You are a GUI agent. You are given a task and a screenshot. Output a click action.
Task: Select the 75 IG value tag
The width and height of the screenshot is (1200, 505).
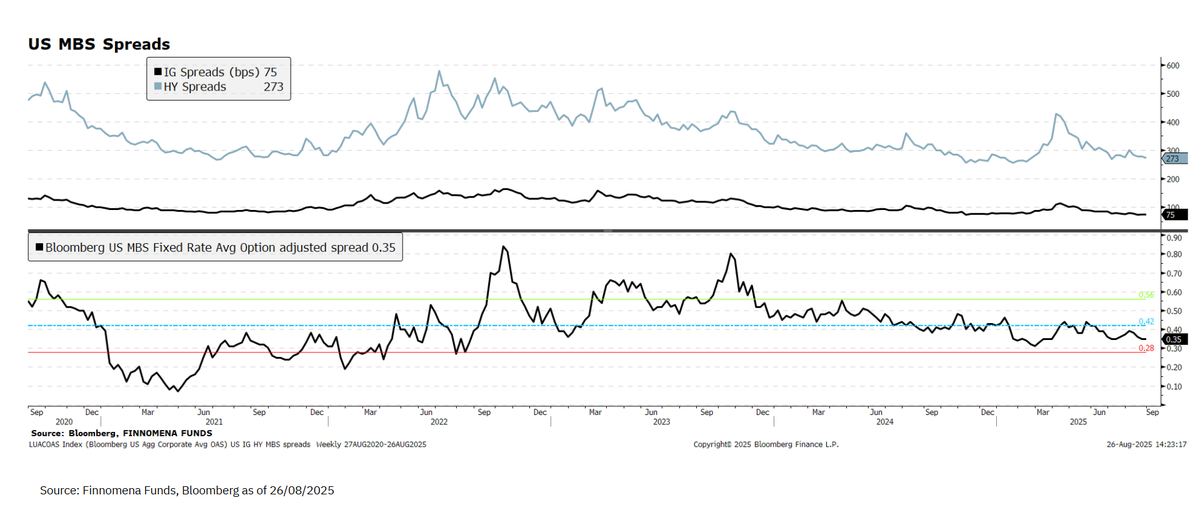(1169, 214)
